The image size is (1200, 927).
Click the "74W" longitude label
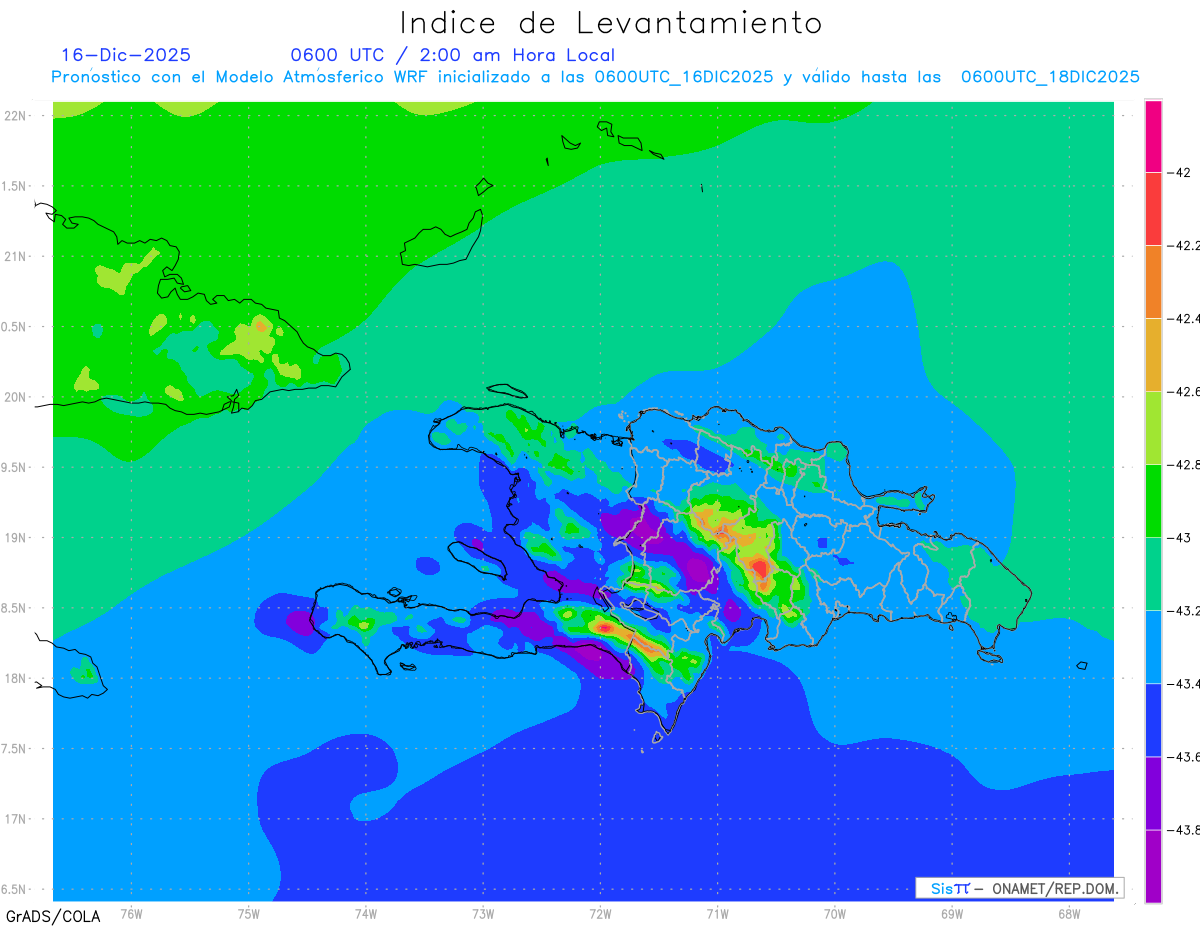pos(365,913)
